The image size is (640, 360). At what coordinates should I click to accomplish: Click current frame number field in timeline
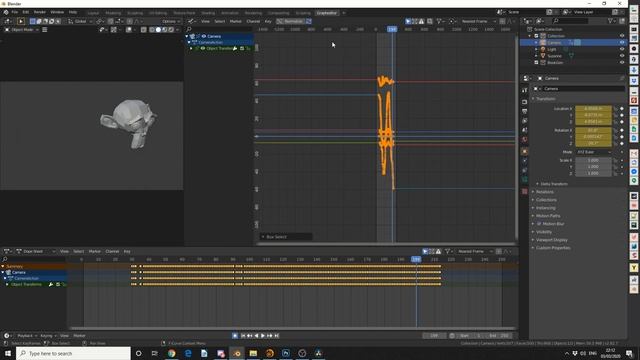coord(434,336)
